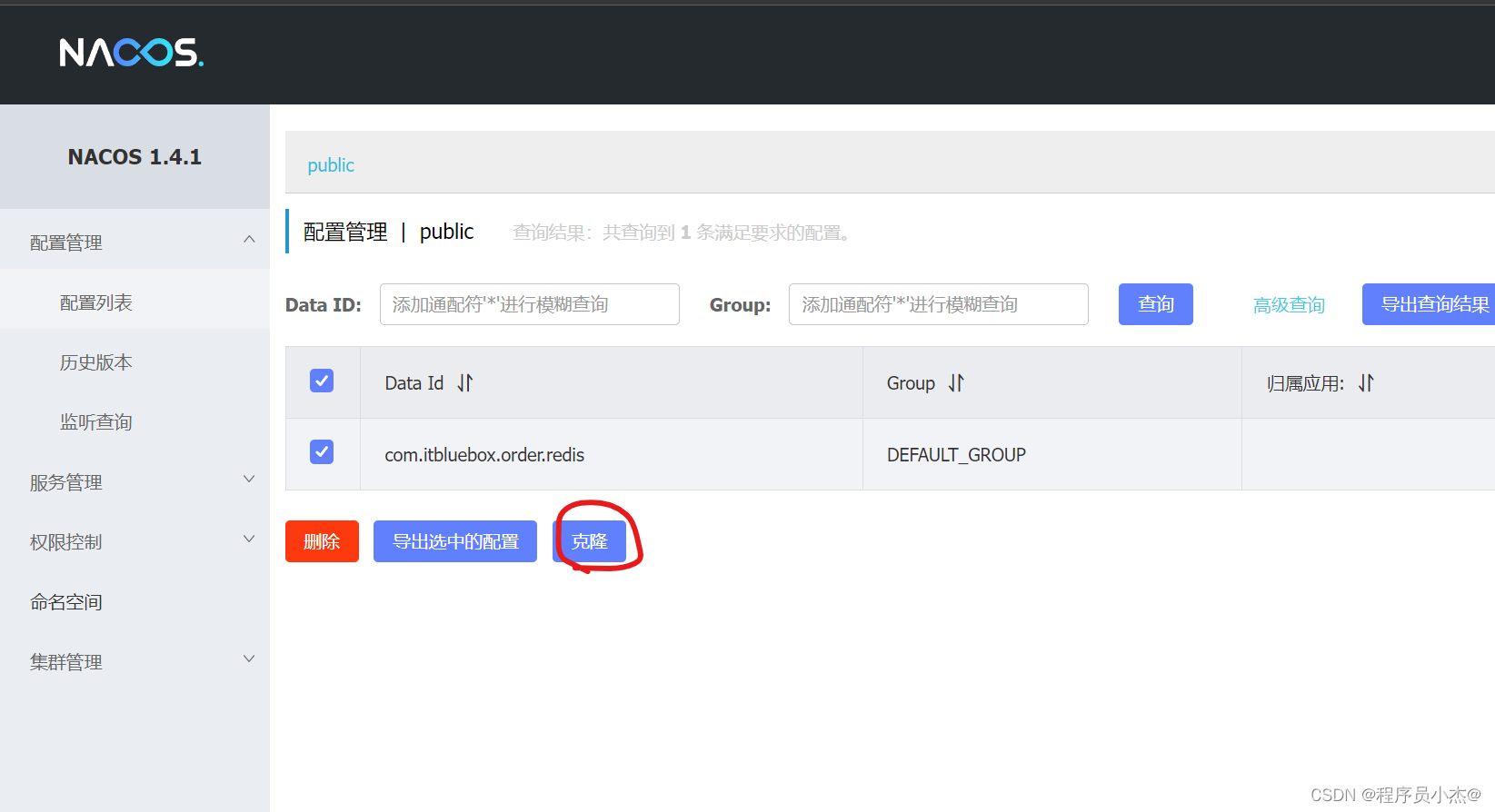The image size is (1495, 812).
Task: Toggle the select-all checkbox in table header
Action: pos(322,381)
